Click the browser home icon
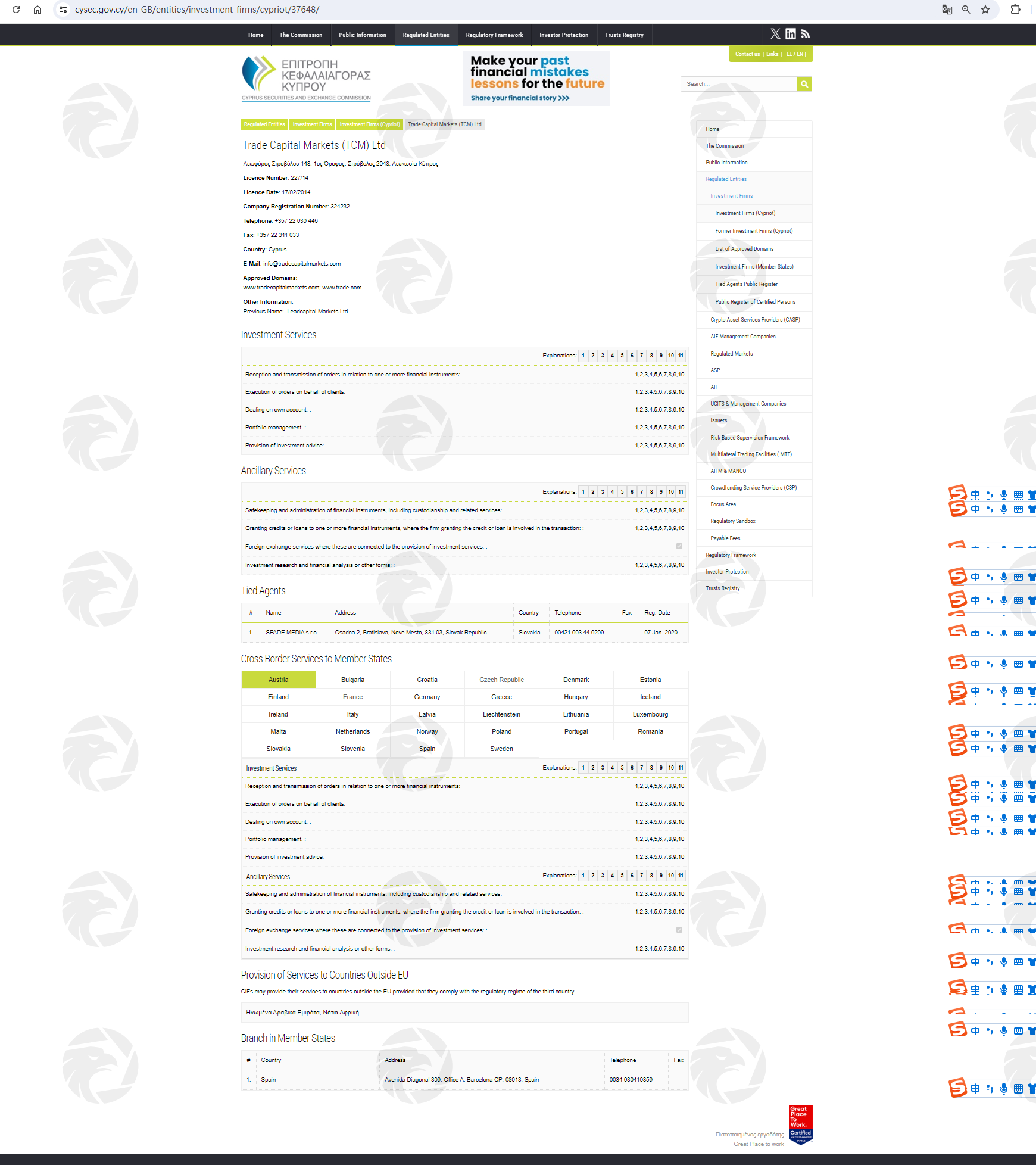 click(x=38, y=10)
